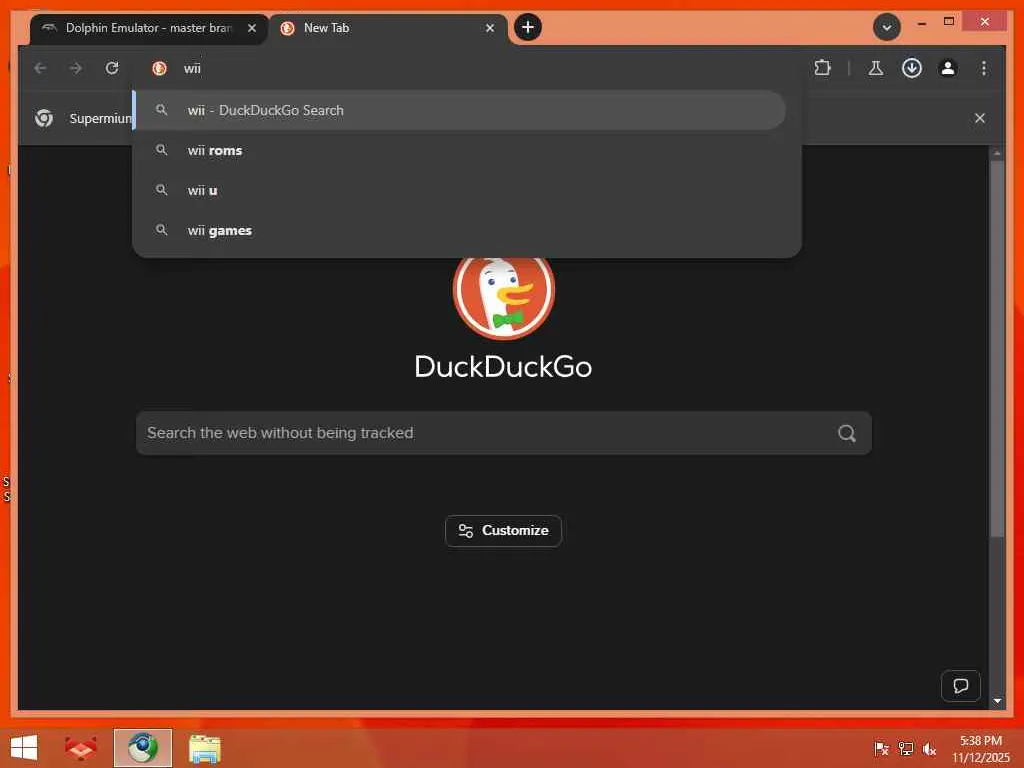This screenshot has width=1024, height=768.
Task: Close the Dolphin Emulator tab
Action: coord(251,28)
